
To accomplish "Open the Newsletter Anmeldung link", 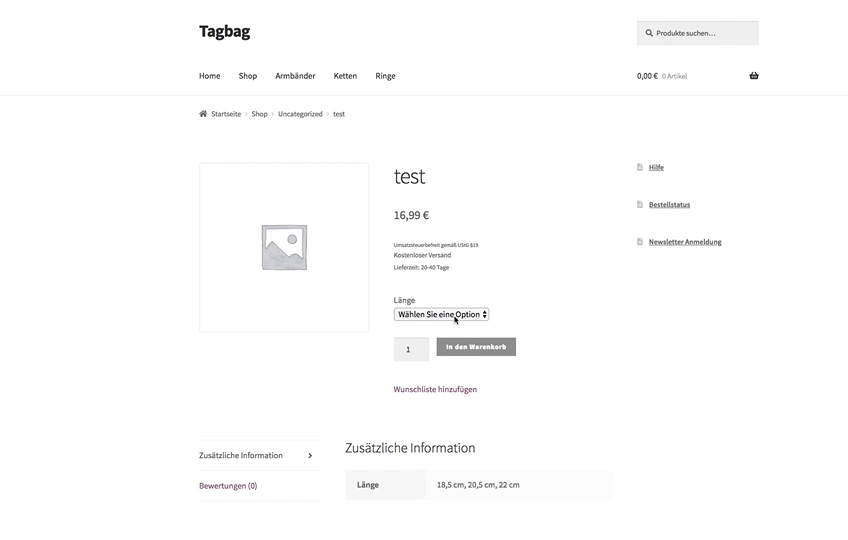I will pos(685,242).
